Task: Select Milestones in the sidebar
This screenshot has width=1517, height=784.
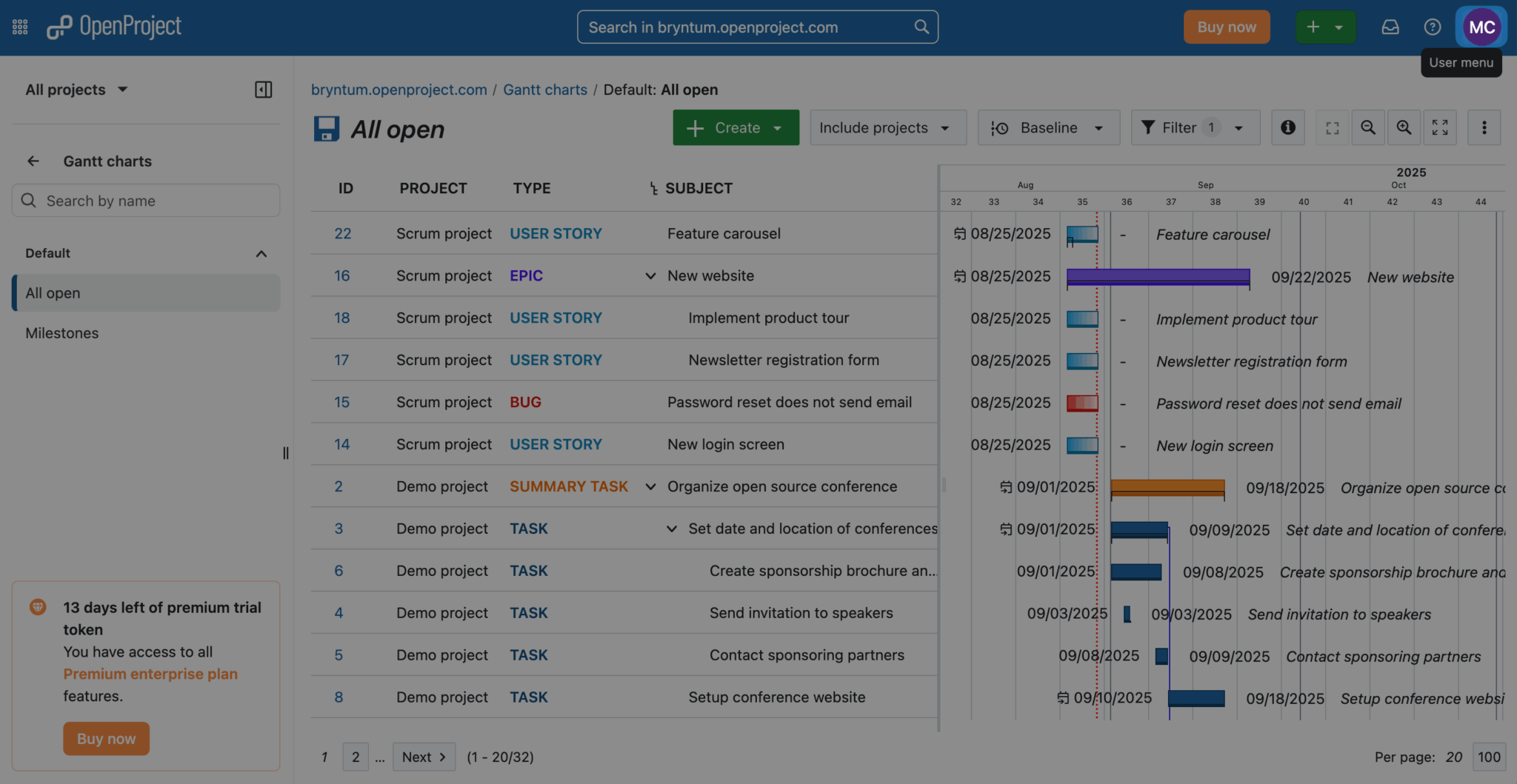Action: coord(62,333)
